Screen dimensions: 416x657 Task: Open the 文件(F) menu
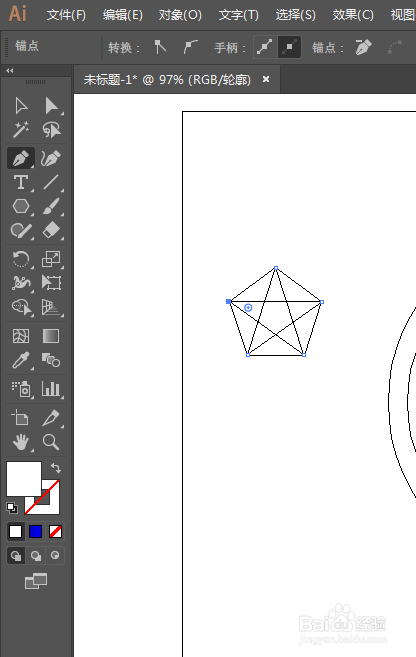click(x=66, y=15)
